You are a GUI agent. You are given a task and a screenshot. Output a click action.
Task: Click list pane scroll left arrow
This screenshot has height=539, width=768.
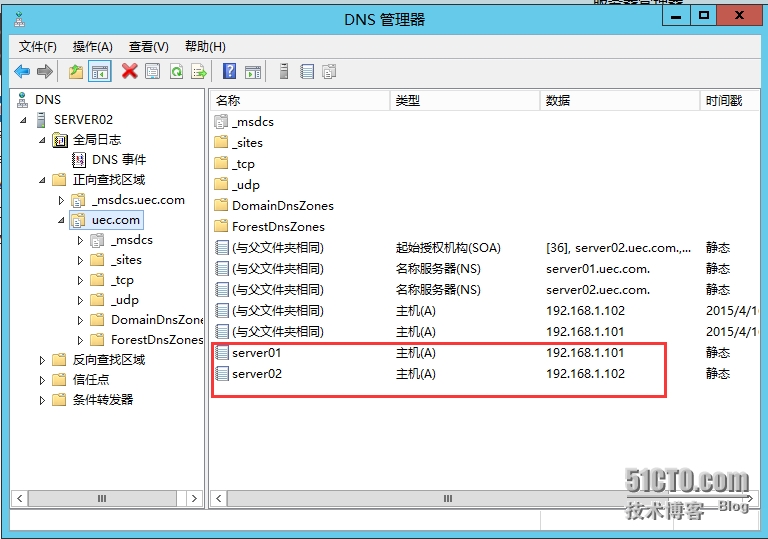[218, 498]
